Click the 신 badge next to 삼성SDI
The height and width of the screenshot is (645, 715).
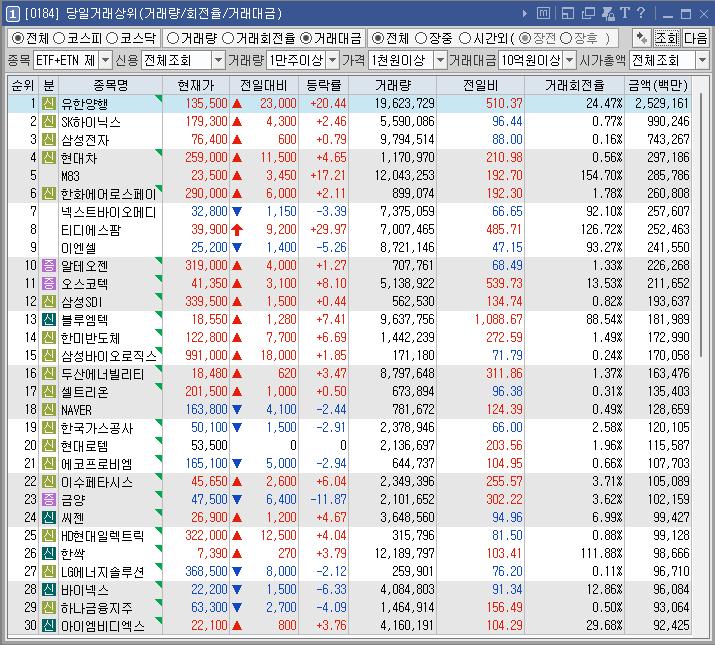coord(49,302)
